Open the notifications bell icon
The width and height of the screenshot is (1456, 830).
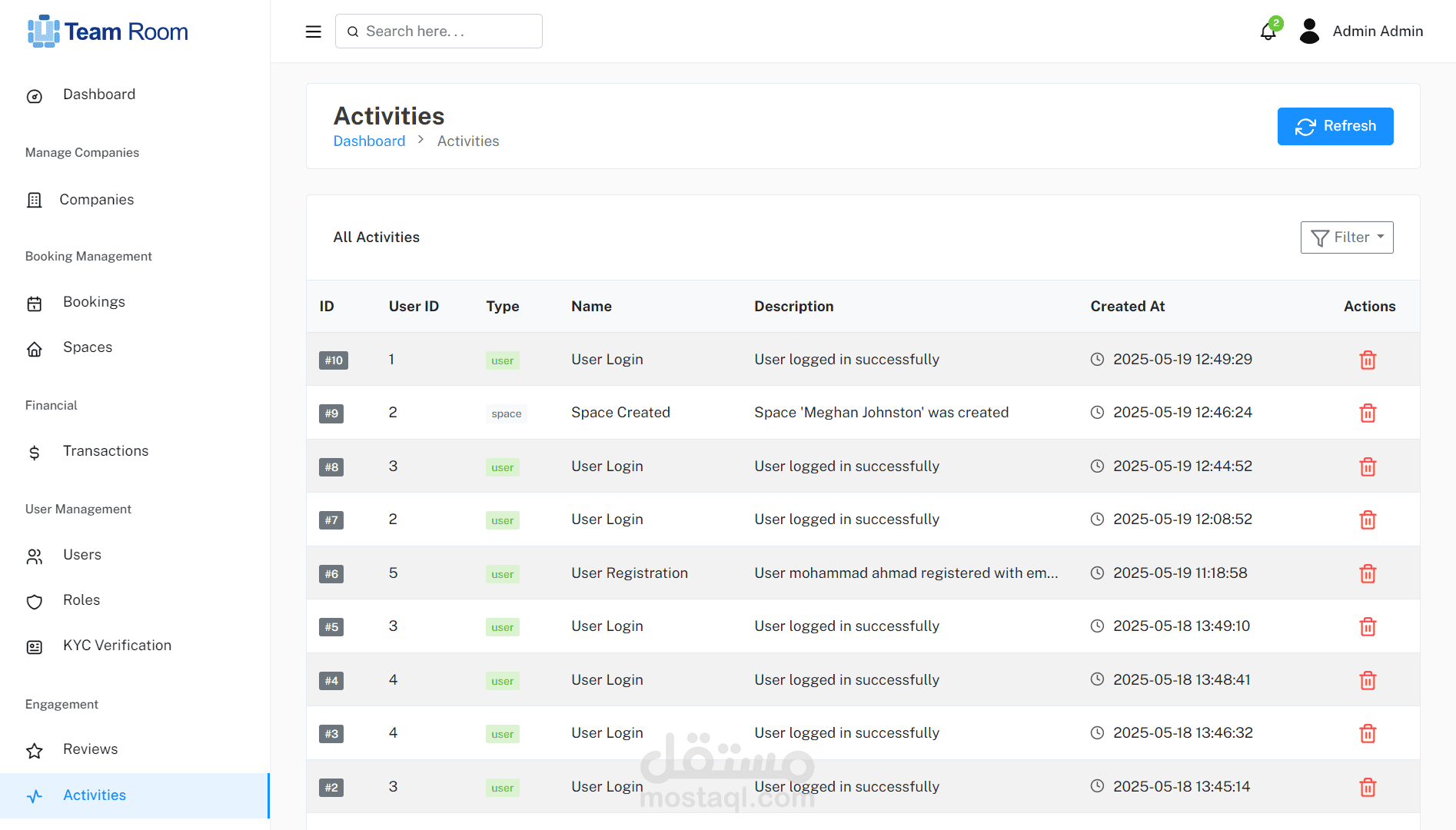click(x=1268, y=32)
